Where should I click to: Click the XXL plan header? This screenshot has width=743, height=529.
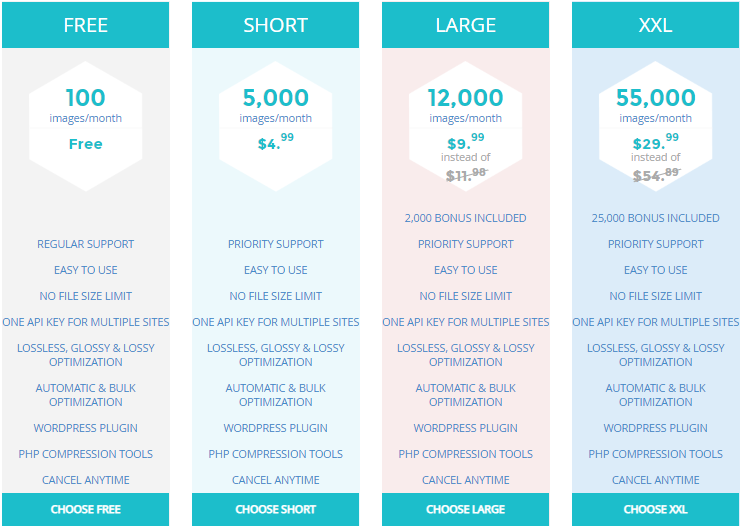pyautogui.click(x=655, y=25)
